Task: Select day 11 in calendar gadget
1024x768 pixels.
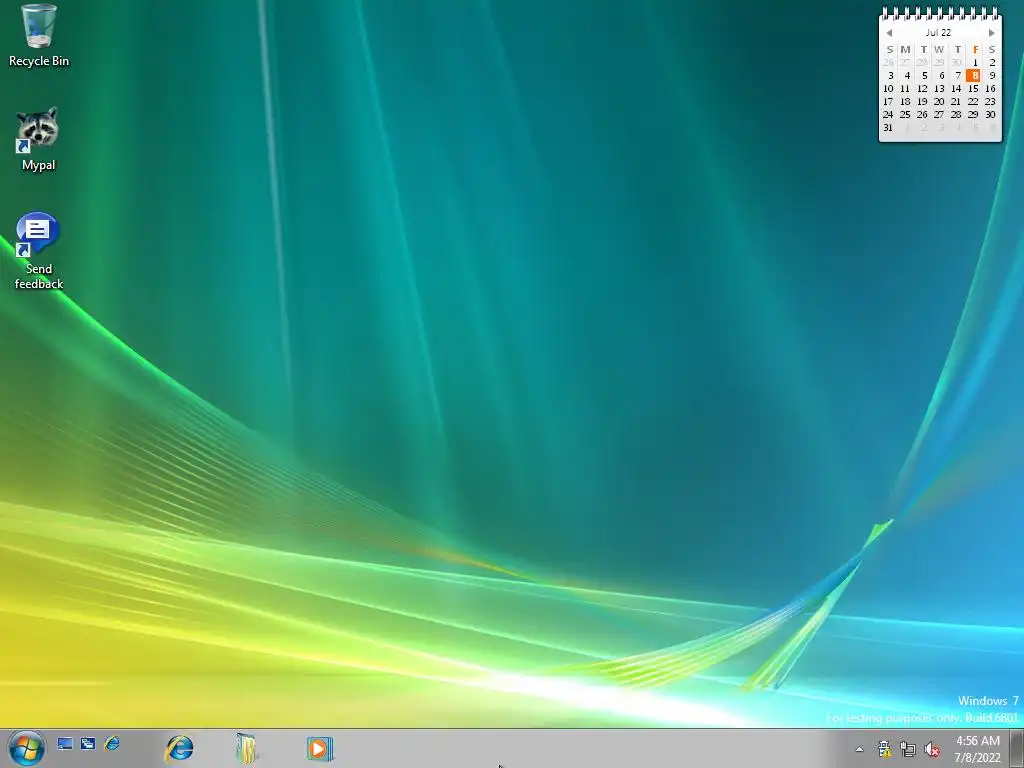Action: tap(905, 89)
